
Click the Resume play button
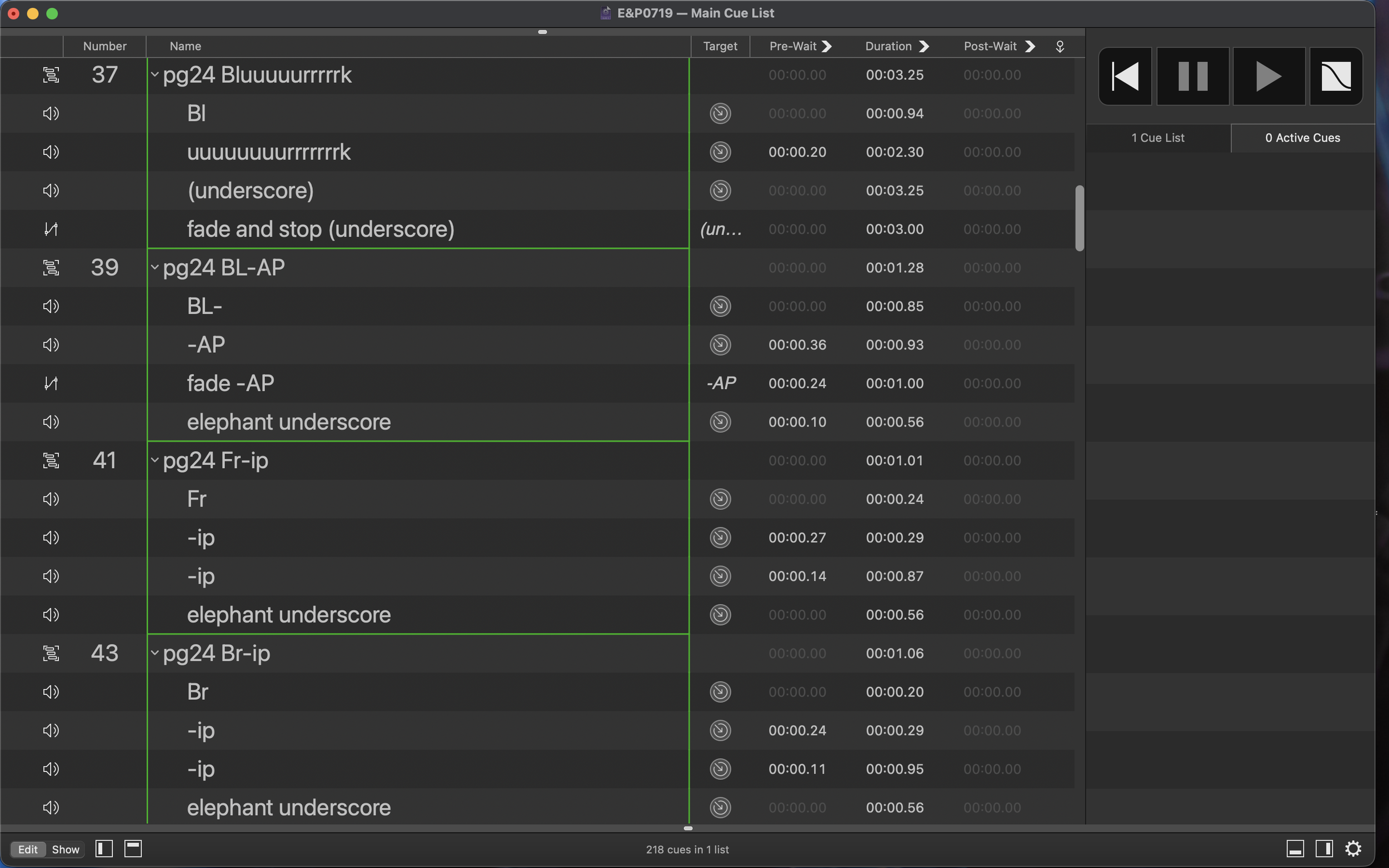point(1268,76)
